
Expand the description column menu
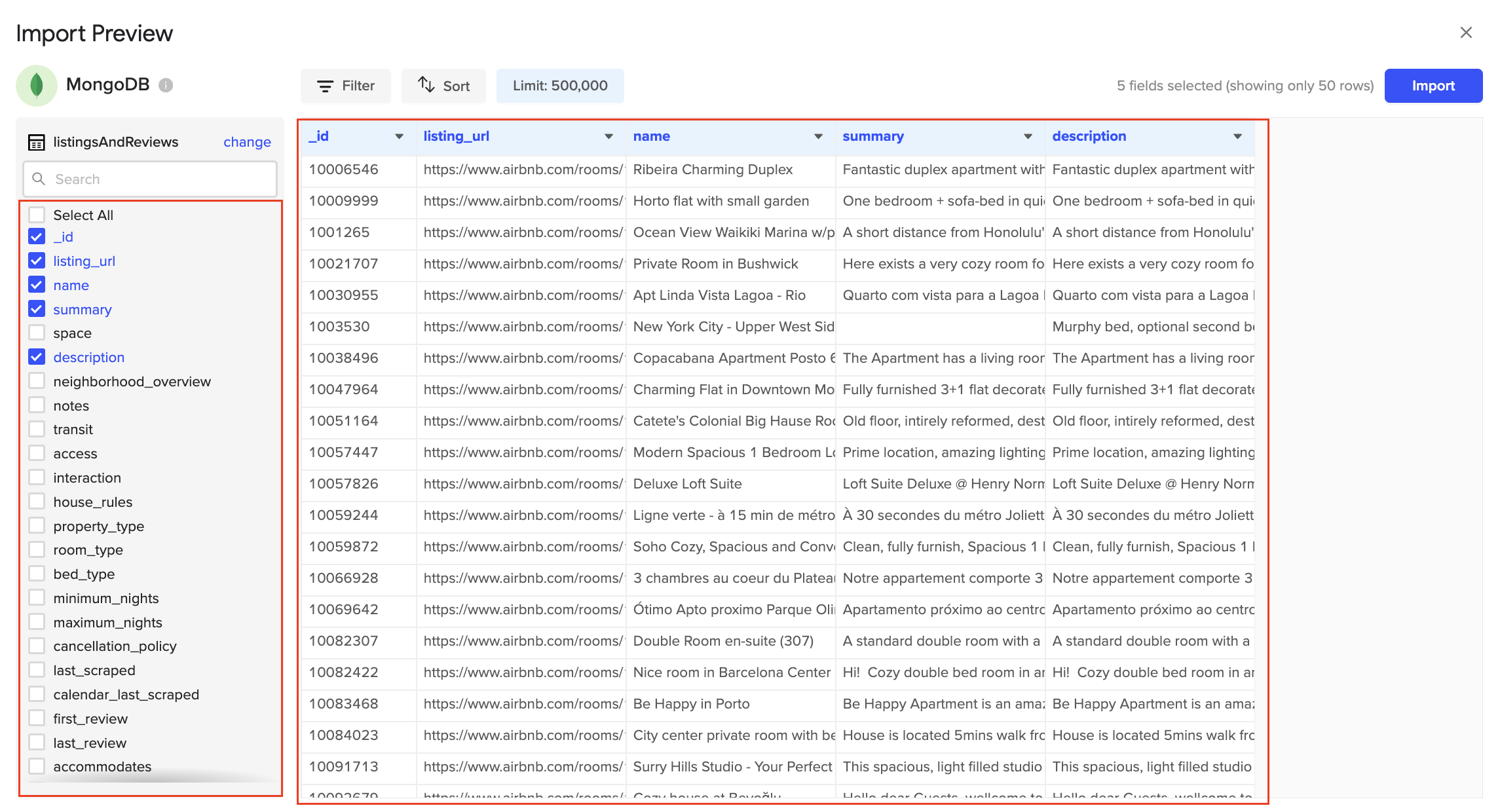(x=1237, y=136)
